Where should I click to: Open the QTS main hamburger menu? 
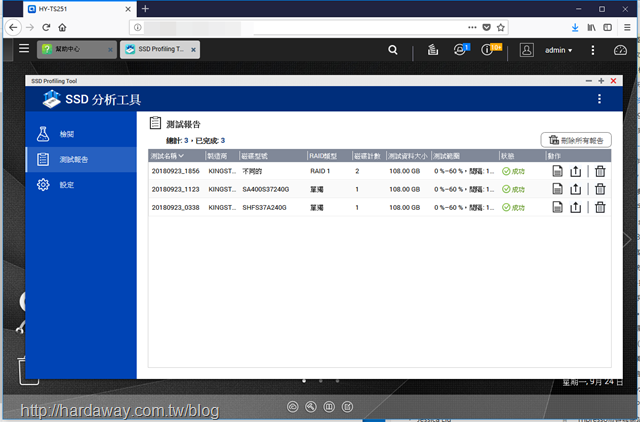click(x=24, y=49)
